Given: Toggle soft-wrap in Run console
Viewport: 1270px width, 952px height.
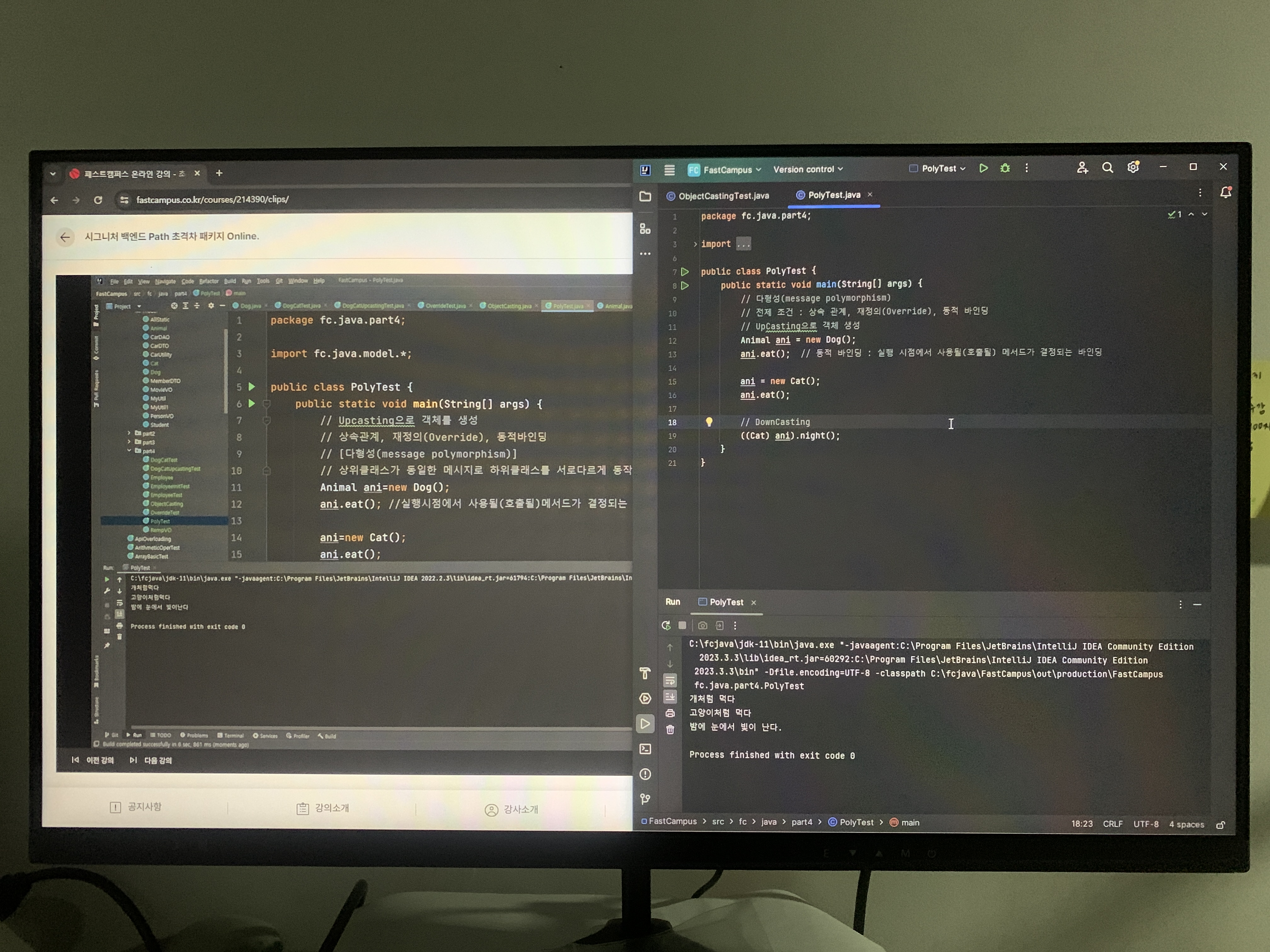Looking at the screenshot, I should (x=670, y=681).
